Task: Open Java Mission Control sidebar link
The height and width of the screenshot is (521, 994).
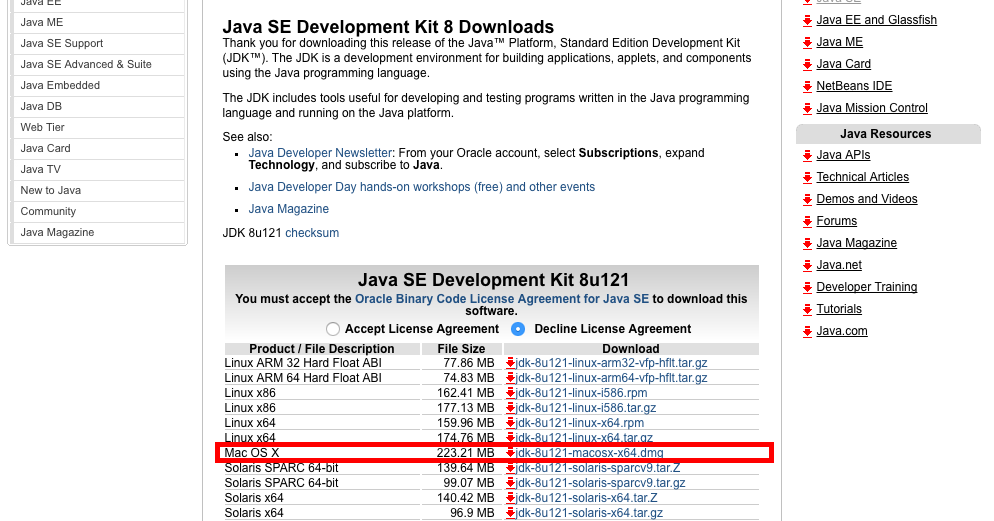Action: point(872,108)
